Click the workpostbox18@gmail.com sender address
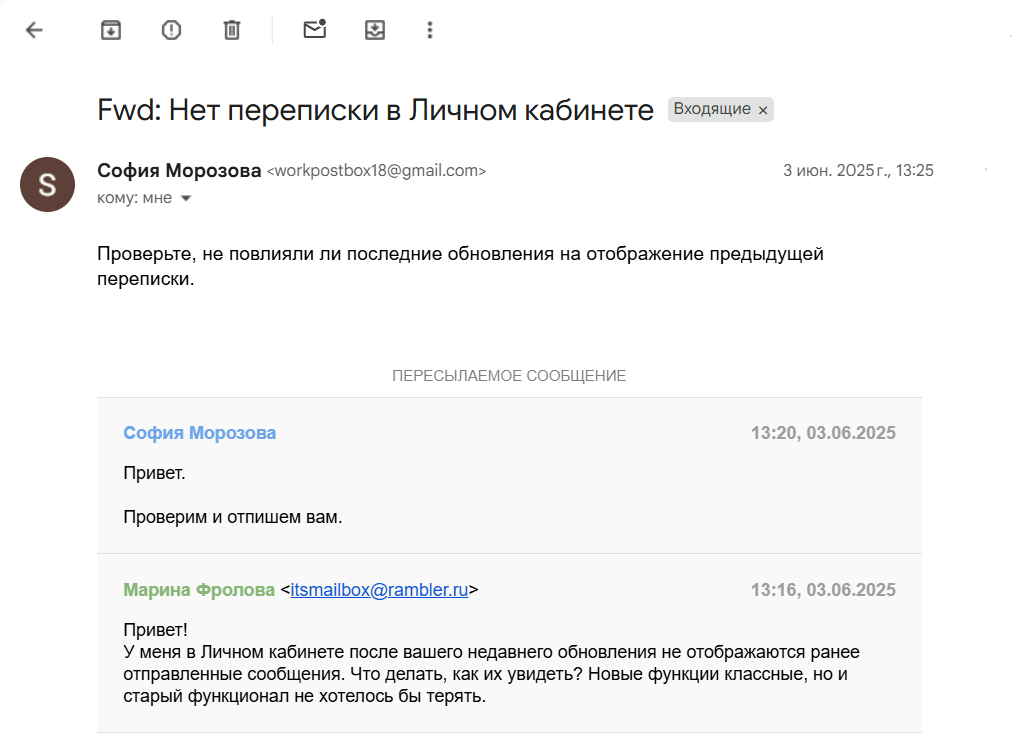The width and height of the screenshot is (1020, 753). point(376,171)
